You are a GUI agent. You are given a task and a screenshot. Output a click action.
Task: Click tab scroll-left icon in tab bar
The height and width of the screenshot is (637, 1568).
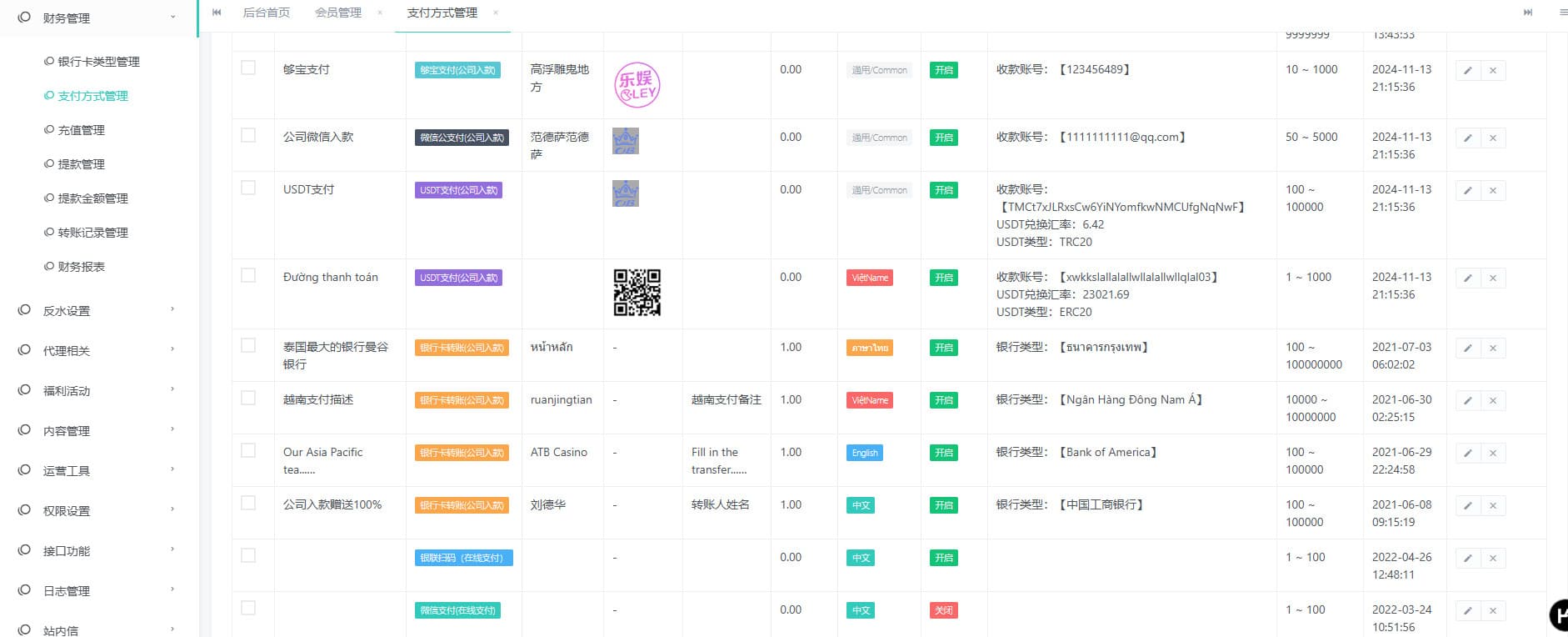point(217,13)
